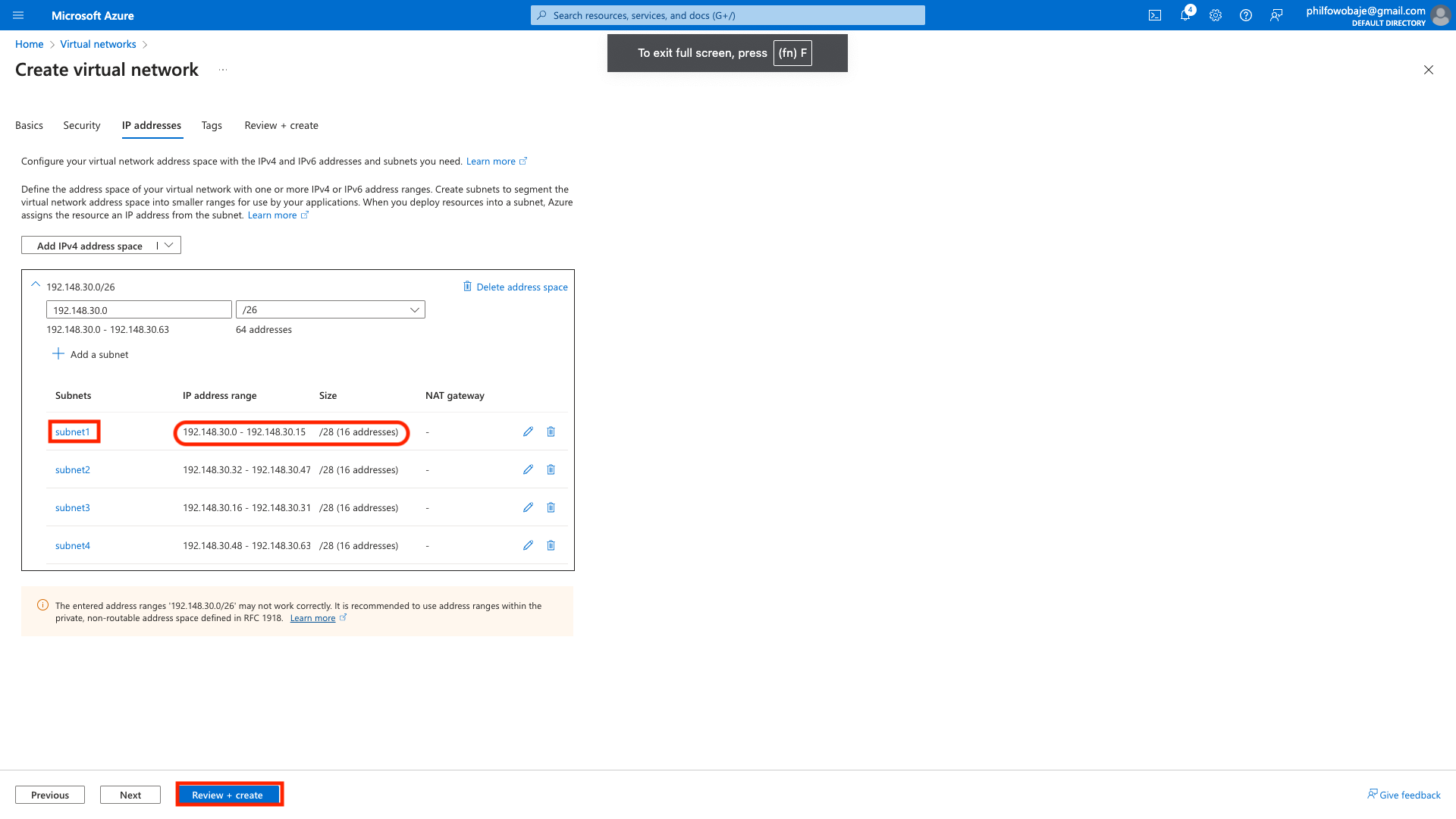The image size is (1456, 819).
Task: Open the subnet2 link
Action: coord(73,469)
